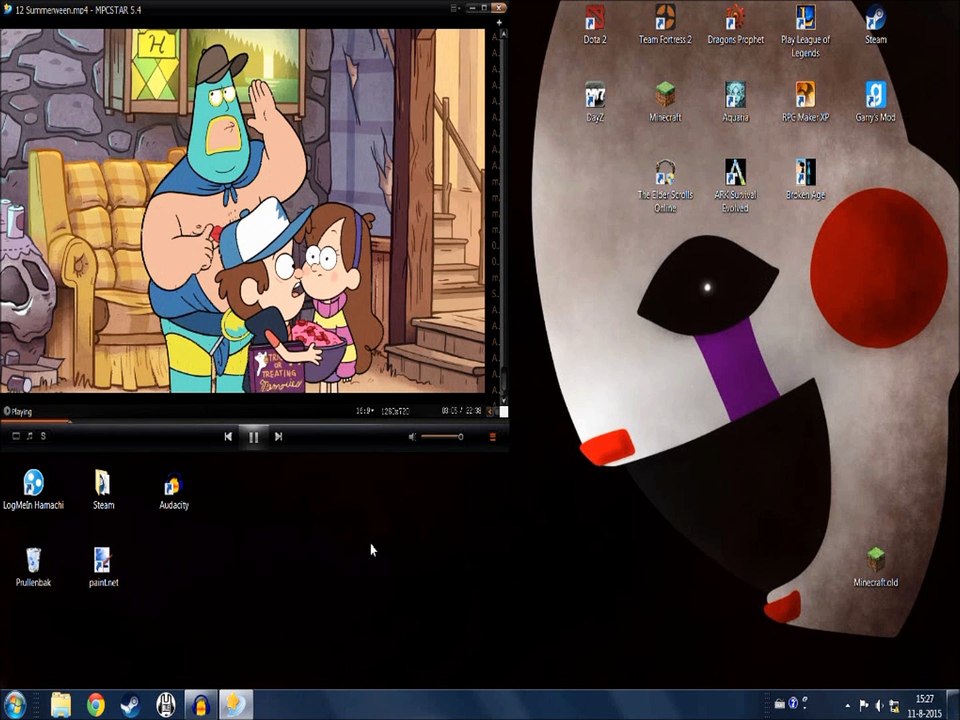Click the MPCSTAR taskbar button
Viewport: 960px width, 720px height.
tap(236, 705)
